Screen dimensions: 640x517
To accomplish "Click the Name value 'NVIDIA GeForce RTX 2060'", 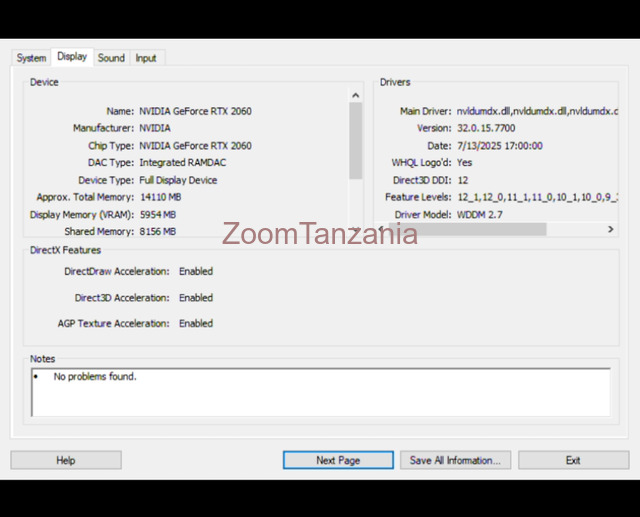I will [x=196, y=111].
